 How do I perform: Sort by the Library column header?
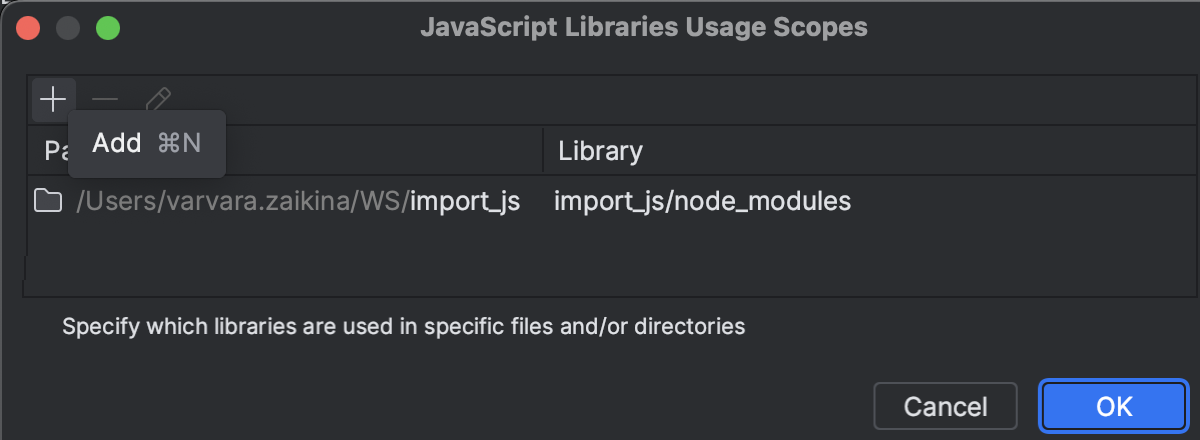(600, 151)
